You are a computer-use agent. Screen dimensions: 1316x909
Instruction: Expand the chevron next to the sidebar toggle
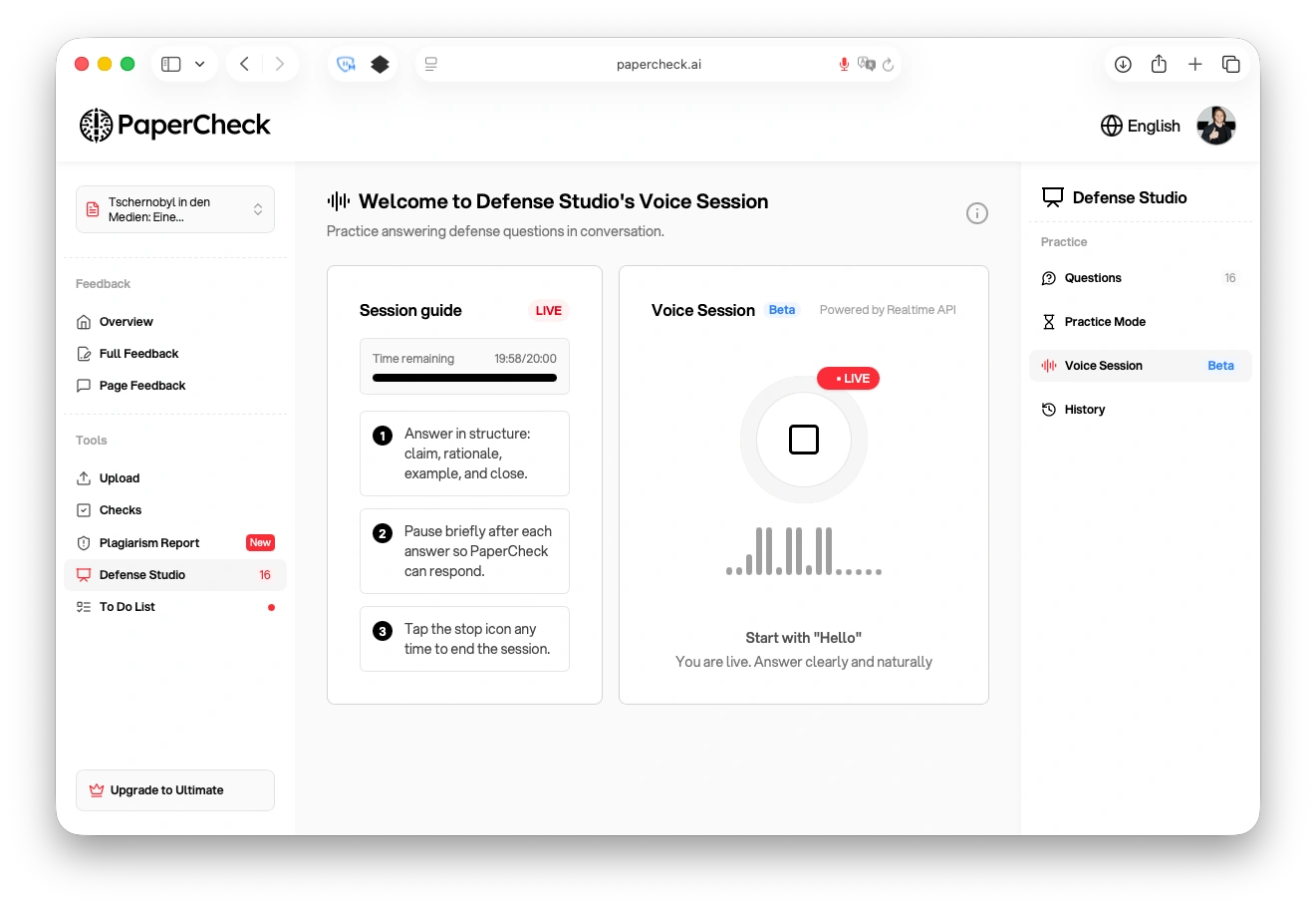coord(198,63)
